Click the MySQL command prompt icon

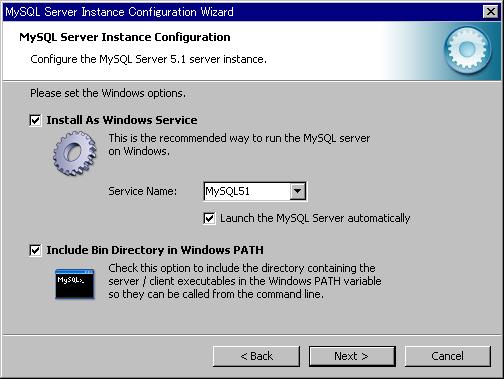(75, 284)
